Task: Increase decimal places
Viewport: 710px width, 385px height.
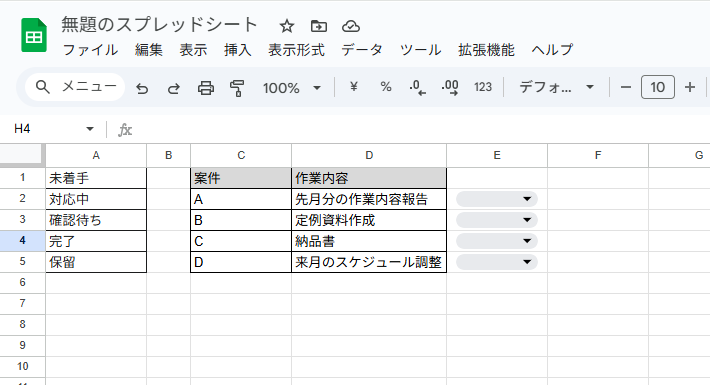Action: [450, 87]
